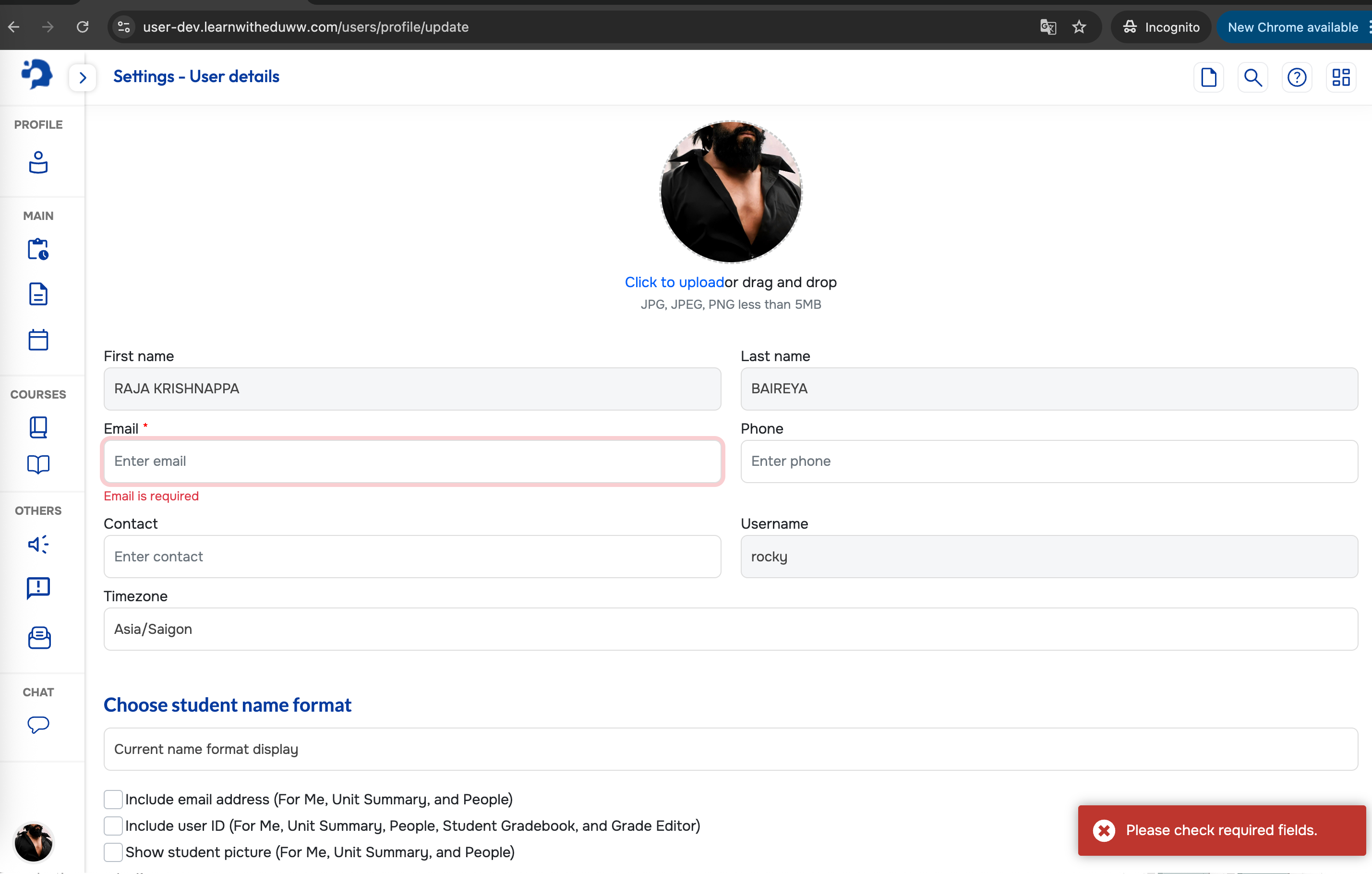Image resolution: width=1372 pixels, height=874 pixels.
Task: Click the profile picture thumbnail in sidebar bottom
Action: [34, 842]
